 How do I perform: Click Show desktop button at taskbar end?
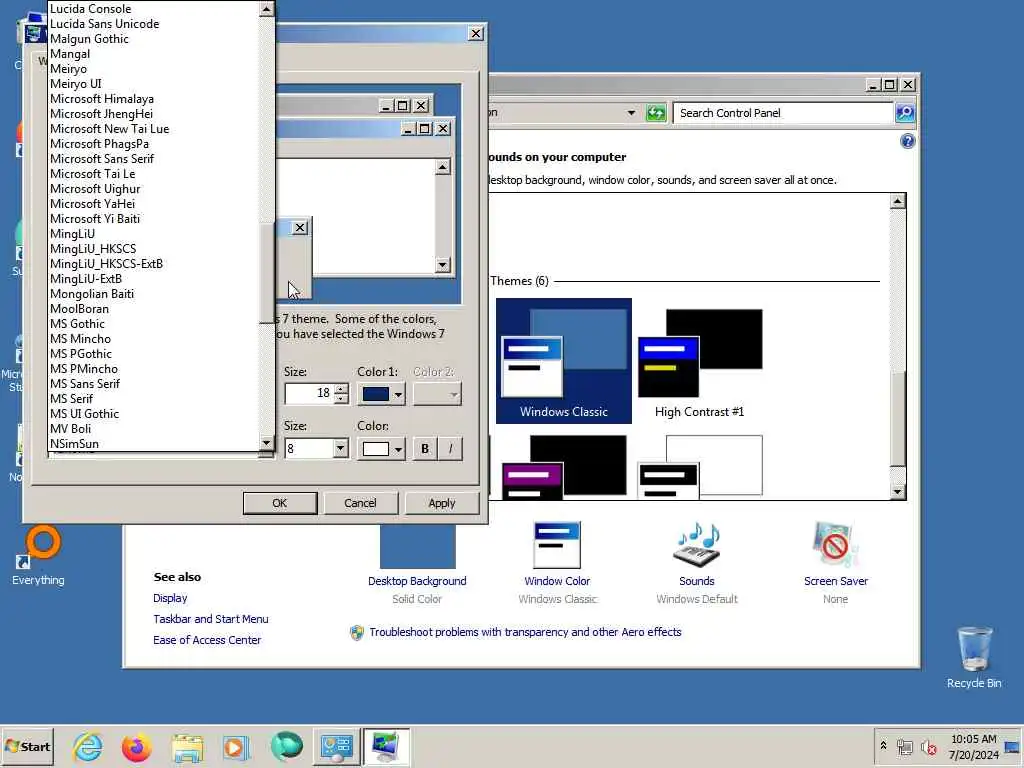[x=1013, y=747]
